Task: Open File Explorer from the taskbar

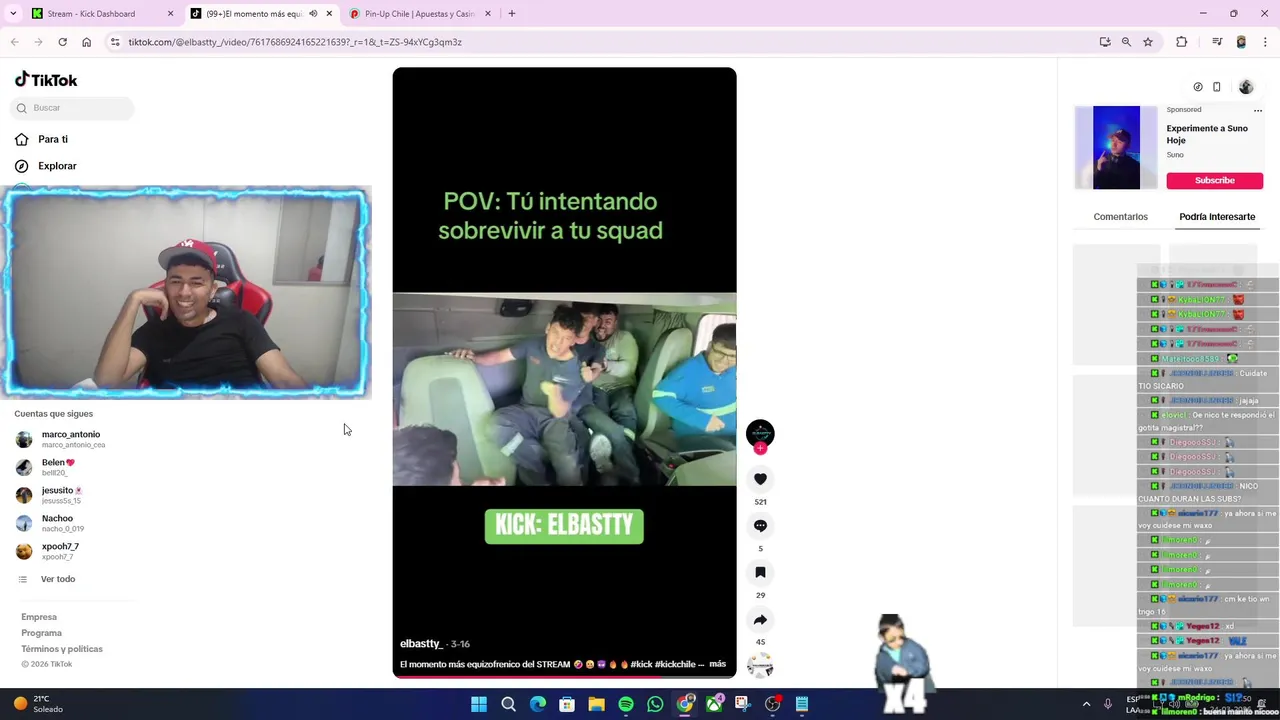Action: [596, 704]
